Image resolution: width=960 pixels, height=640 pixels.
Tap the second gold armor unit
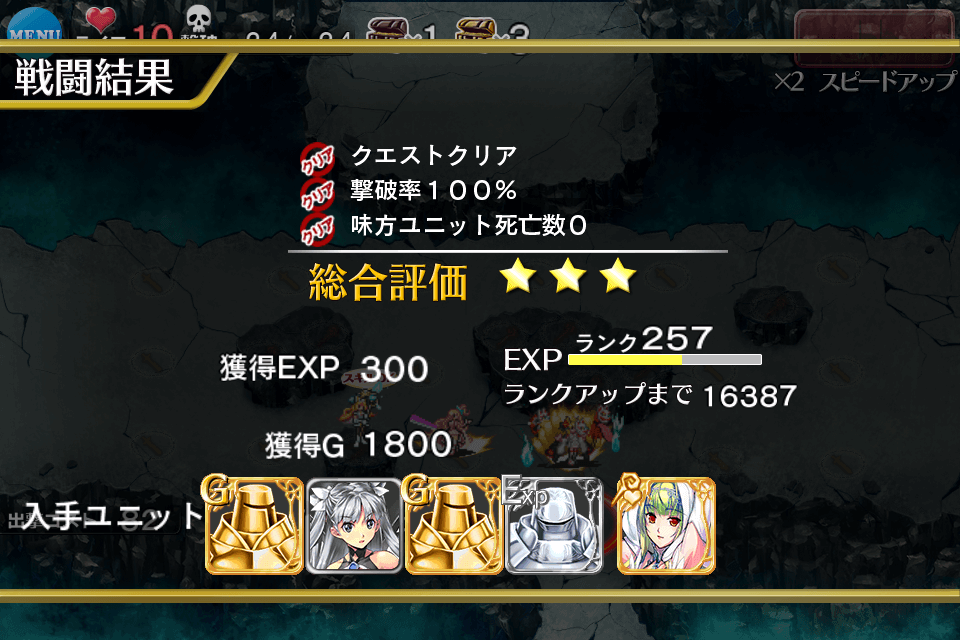click(x=453, y=525)
